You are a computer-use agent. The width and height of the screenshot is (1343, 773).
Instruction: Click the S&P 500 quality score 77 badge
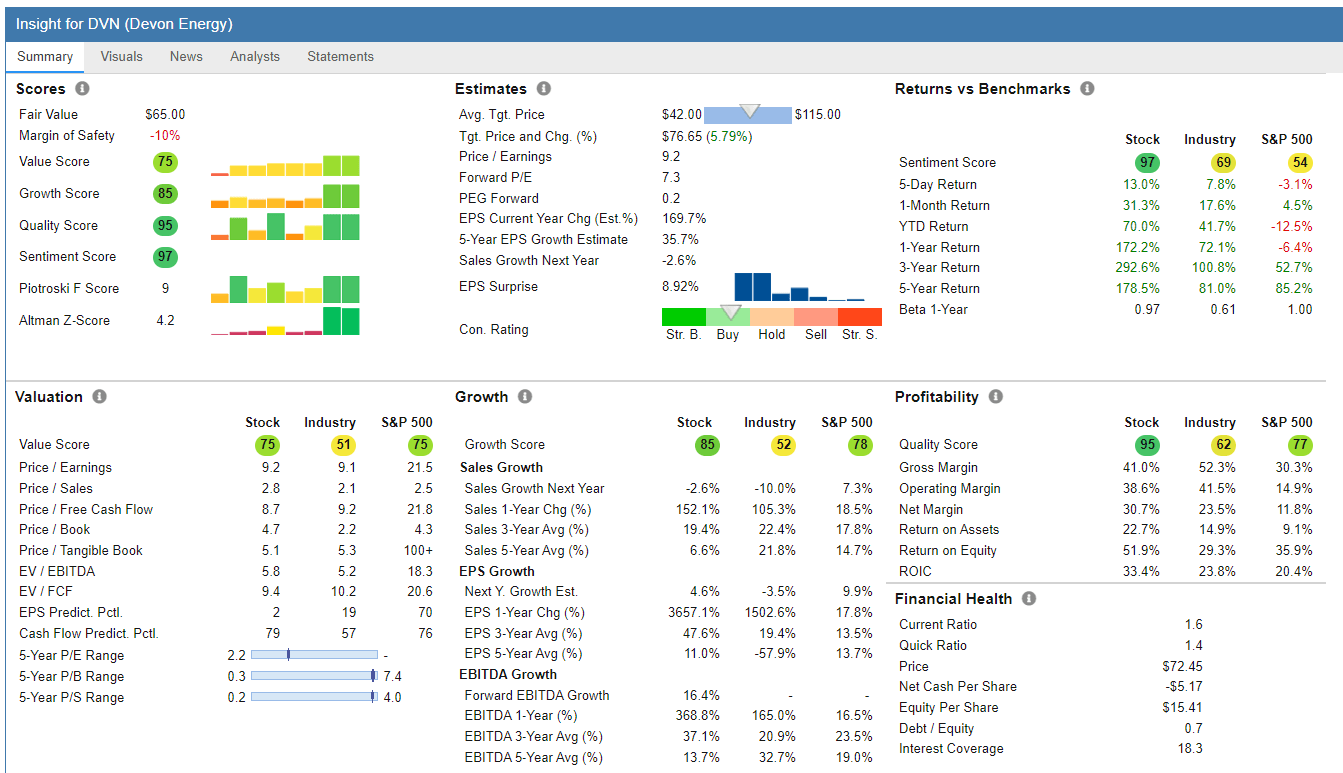coord(1300,445)
